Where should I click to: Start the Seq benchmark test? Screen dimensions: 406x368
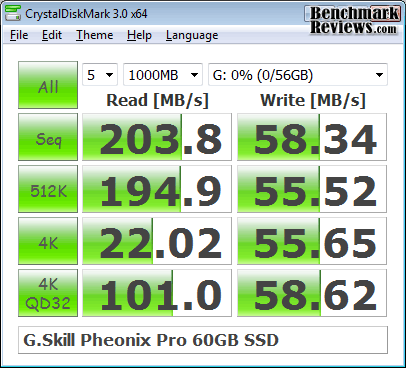pyautogui.click(x=48, y=137)
